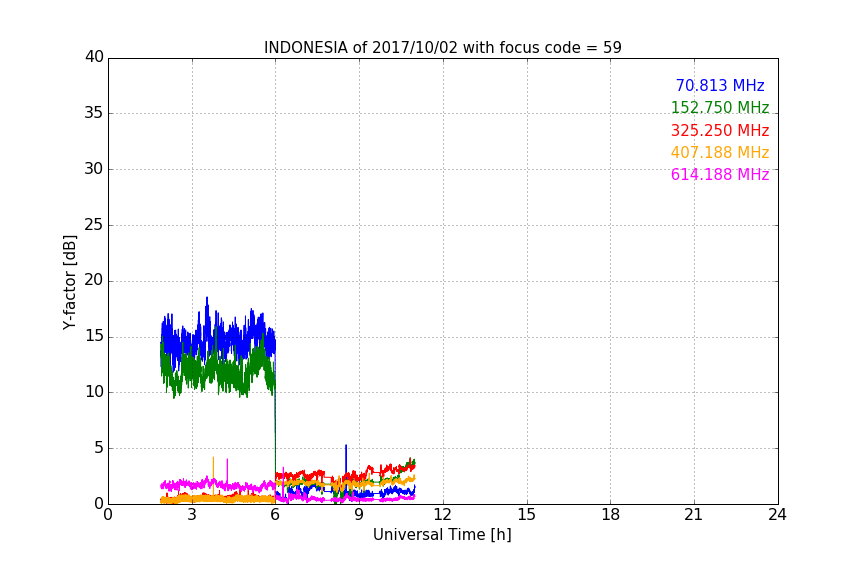The height and width of the screenshot is (576, 864).
Task: Click x-axis tick value 24
Action: click(777, 515)
